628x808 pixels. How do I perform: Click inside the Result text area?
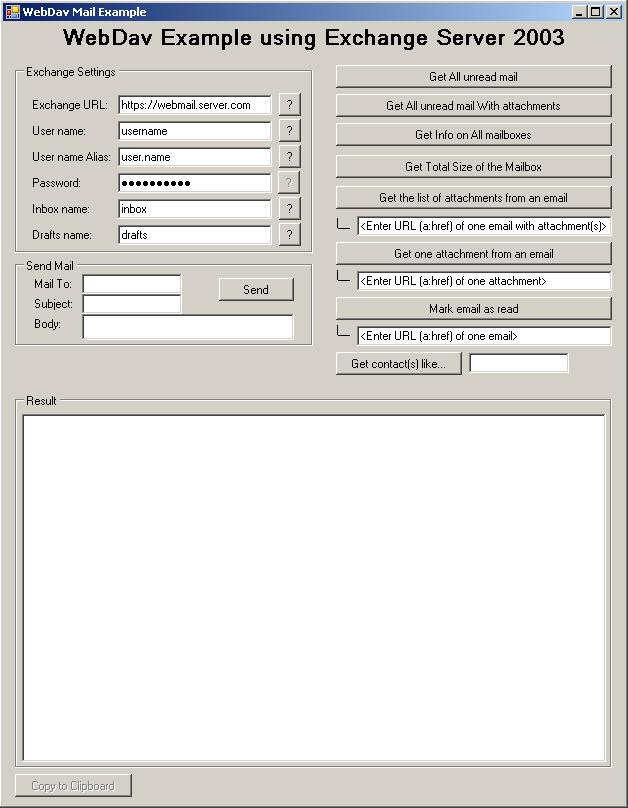tap(314, 588)
